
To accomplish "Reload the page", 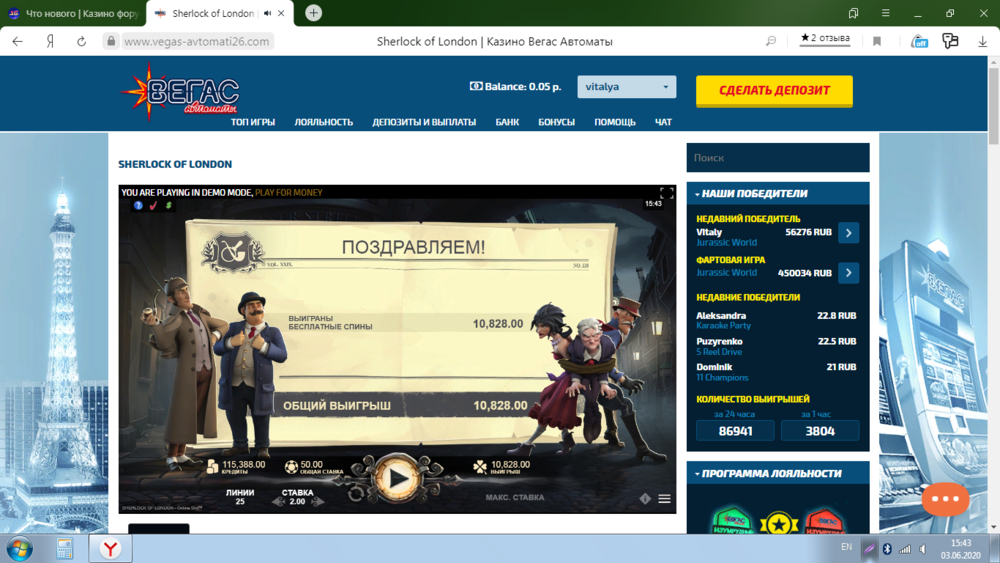I will tap(81, 41).
